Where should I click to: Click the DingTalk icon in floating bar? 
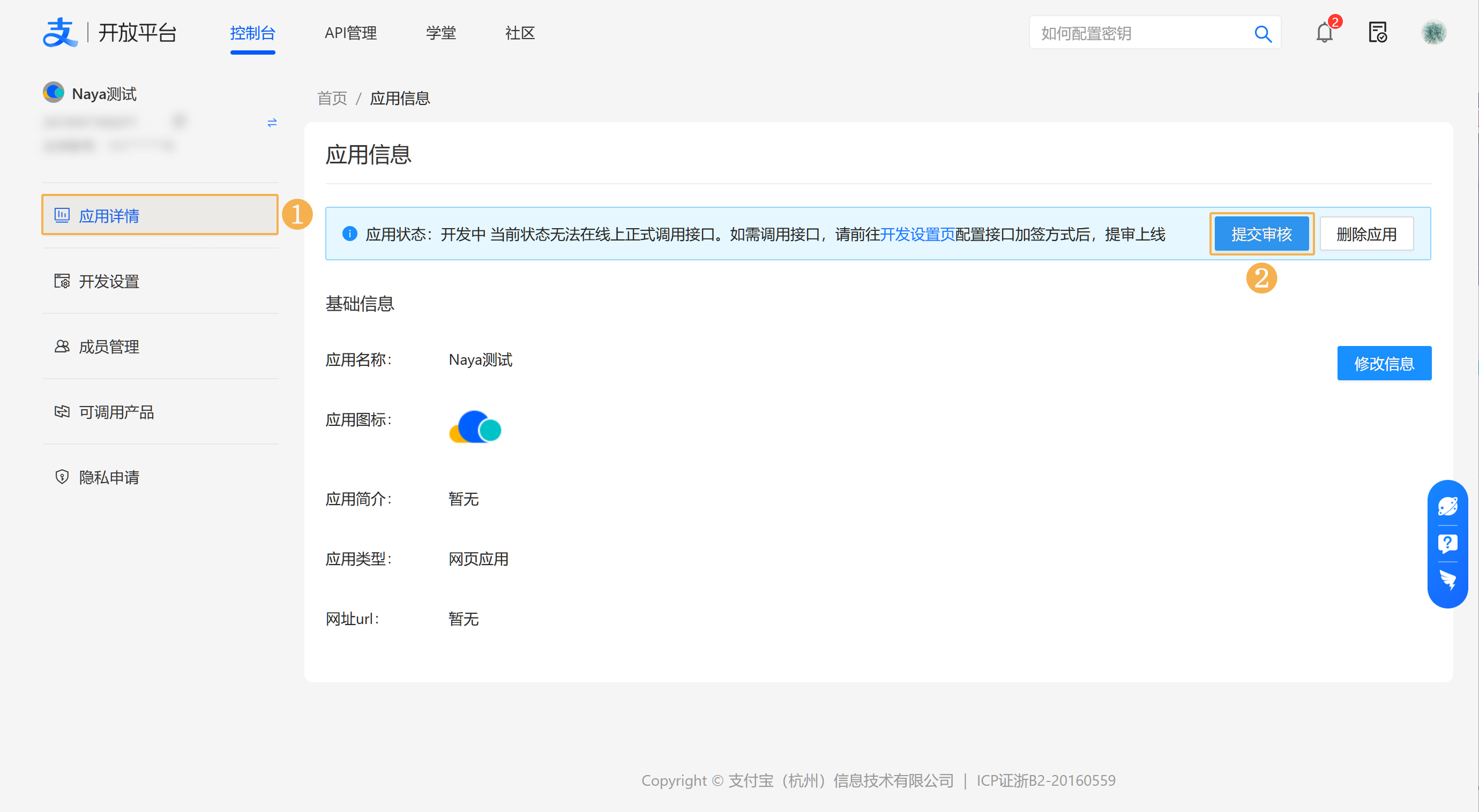tap(1447, 580)
